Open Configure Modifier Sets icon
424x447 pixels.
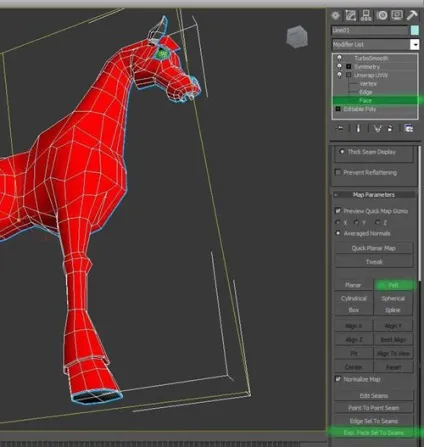pos(409,128)
